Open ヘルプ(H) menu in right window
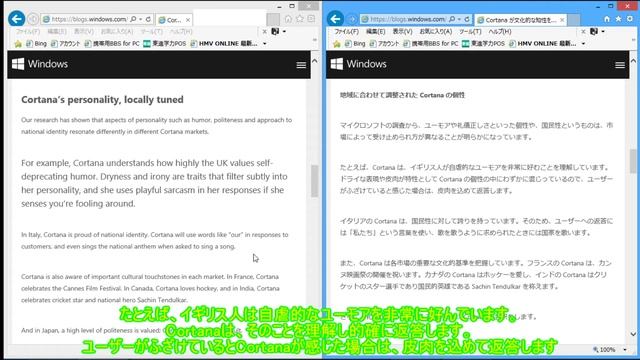Screen dimensions: 640x360 [500, 31]
